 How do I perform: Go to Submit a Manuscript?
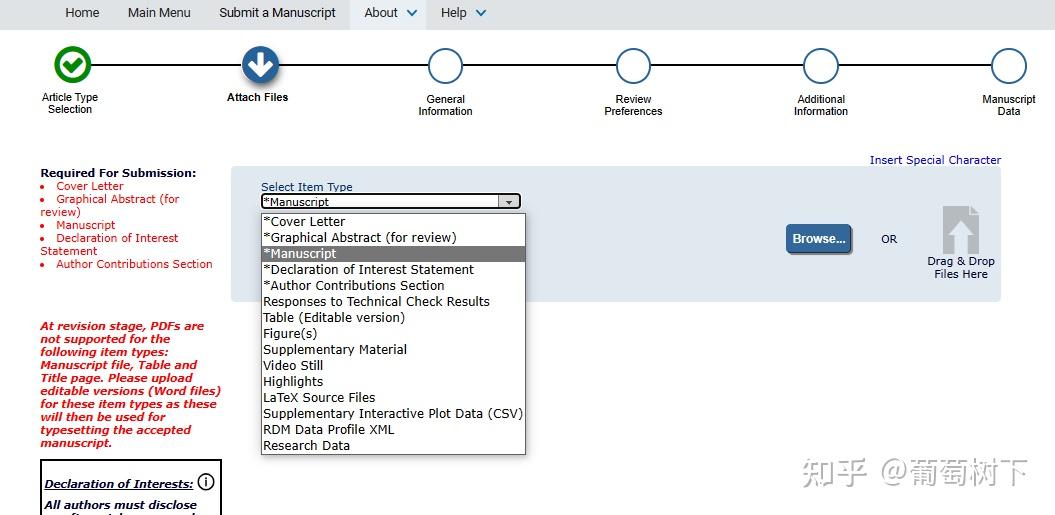(277, 13)
